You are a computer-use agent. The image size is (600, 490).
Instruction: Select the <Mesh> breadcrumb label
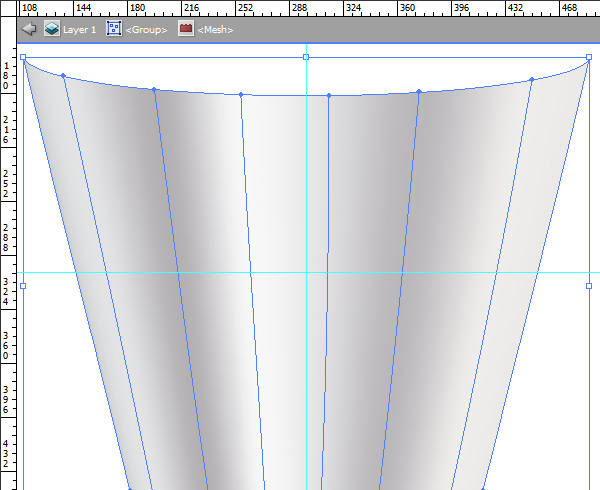click(215, 30)
